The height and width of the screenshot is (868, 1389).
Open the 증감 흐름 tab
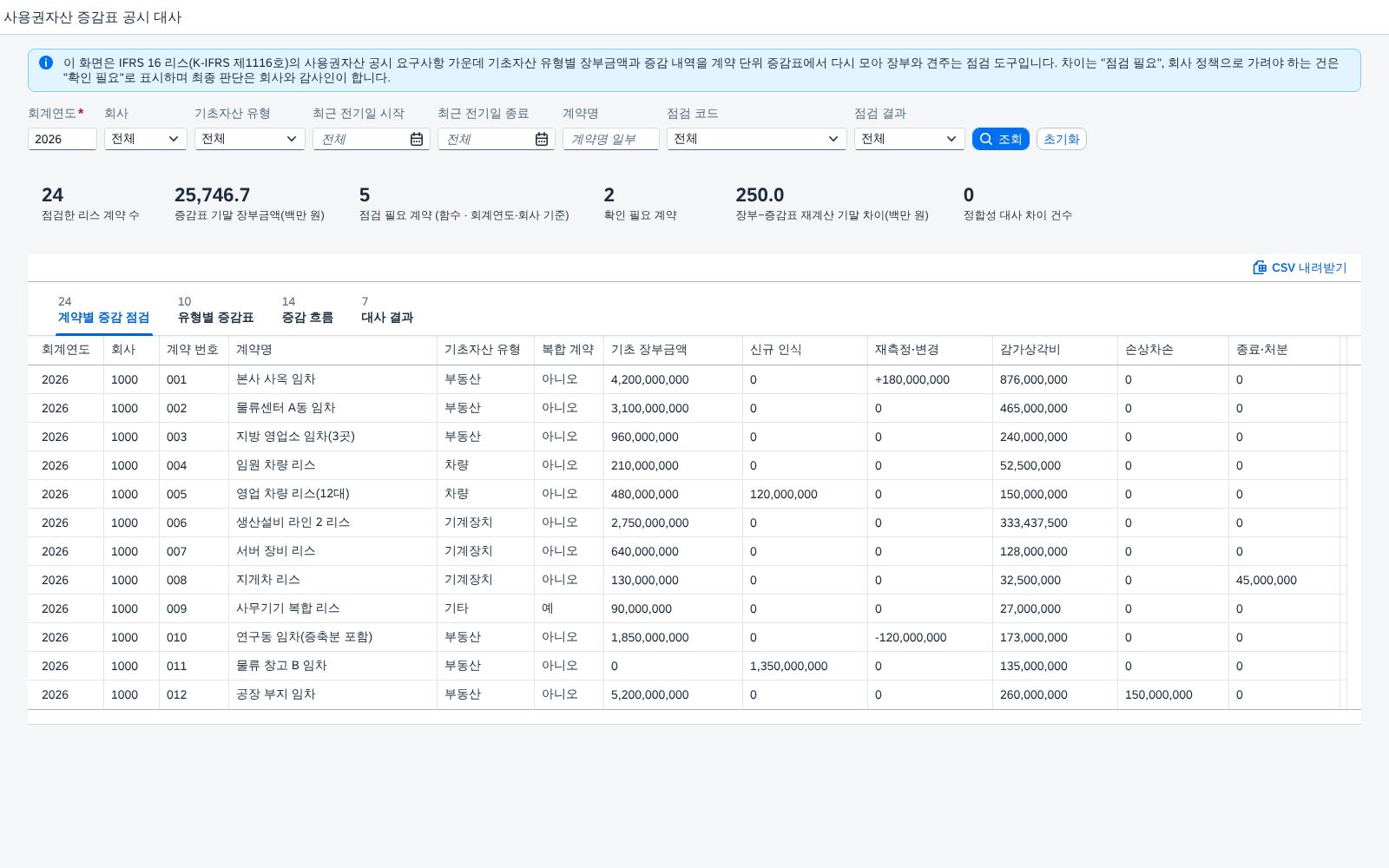307,310
